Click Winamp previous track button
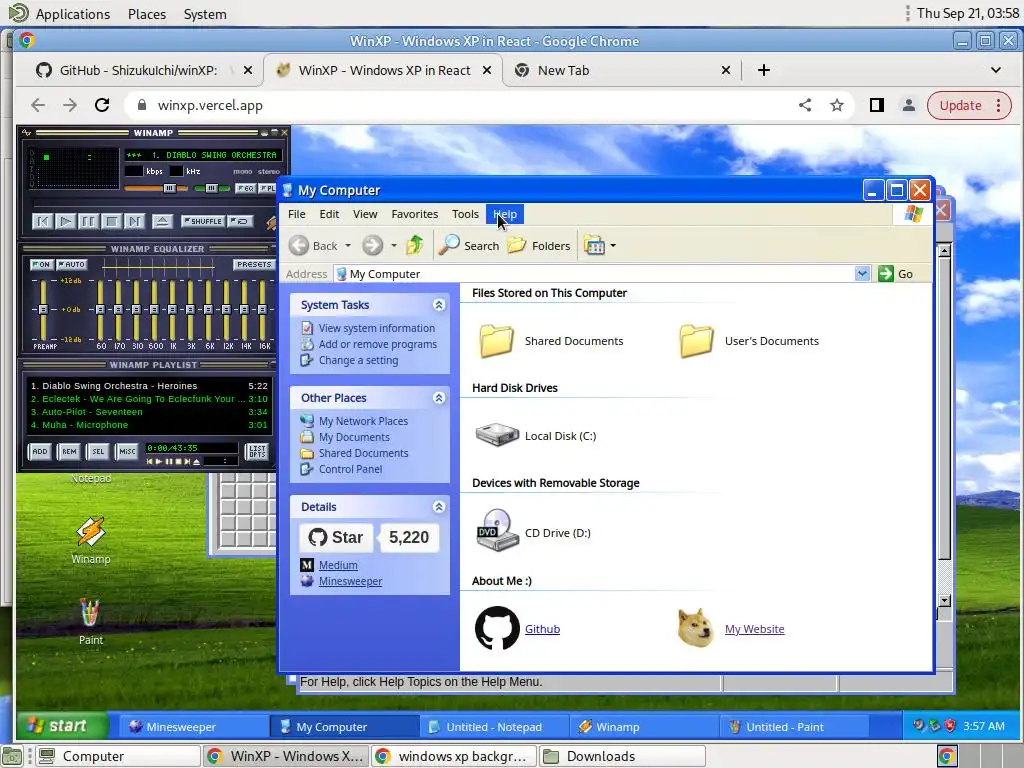The height and width of the screenshot is (768, 1024). pos(42,221)
